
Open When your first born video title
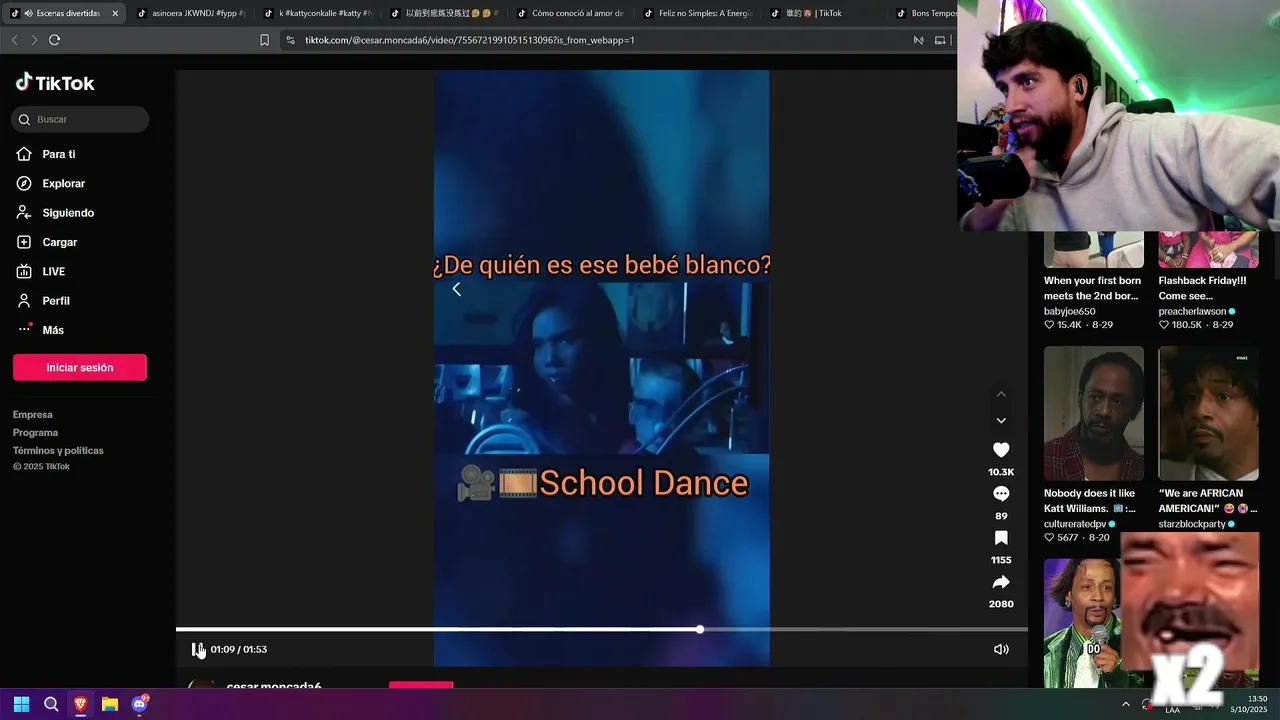(x=1092, y=288)
